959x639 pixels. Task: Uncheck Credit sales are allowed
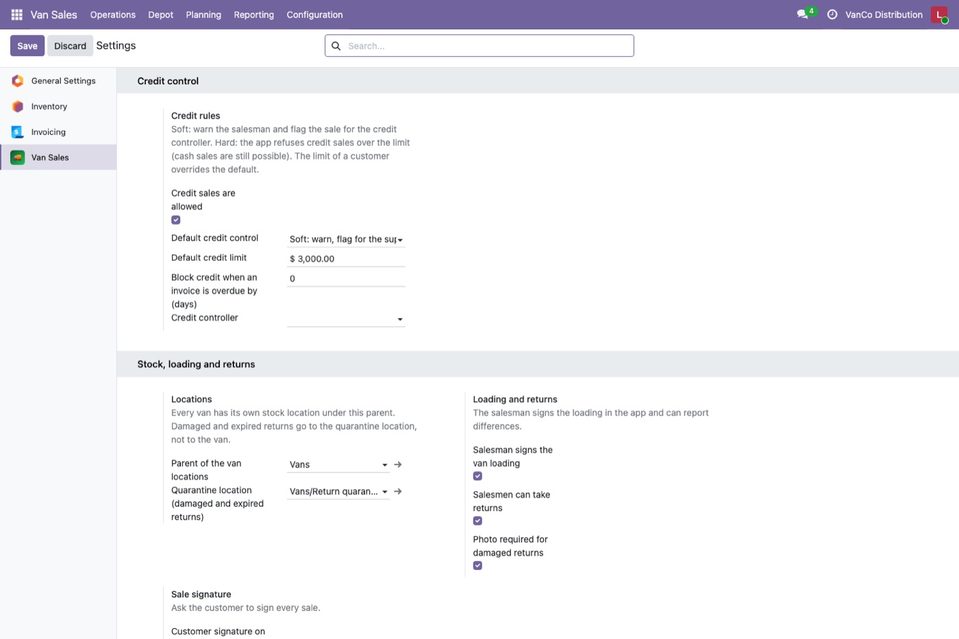[x=176, y=220]
